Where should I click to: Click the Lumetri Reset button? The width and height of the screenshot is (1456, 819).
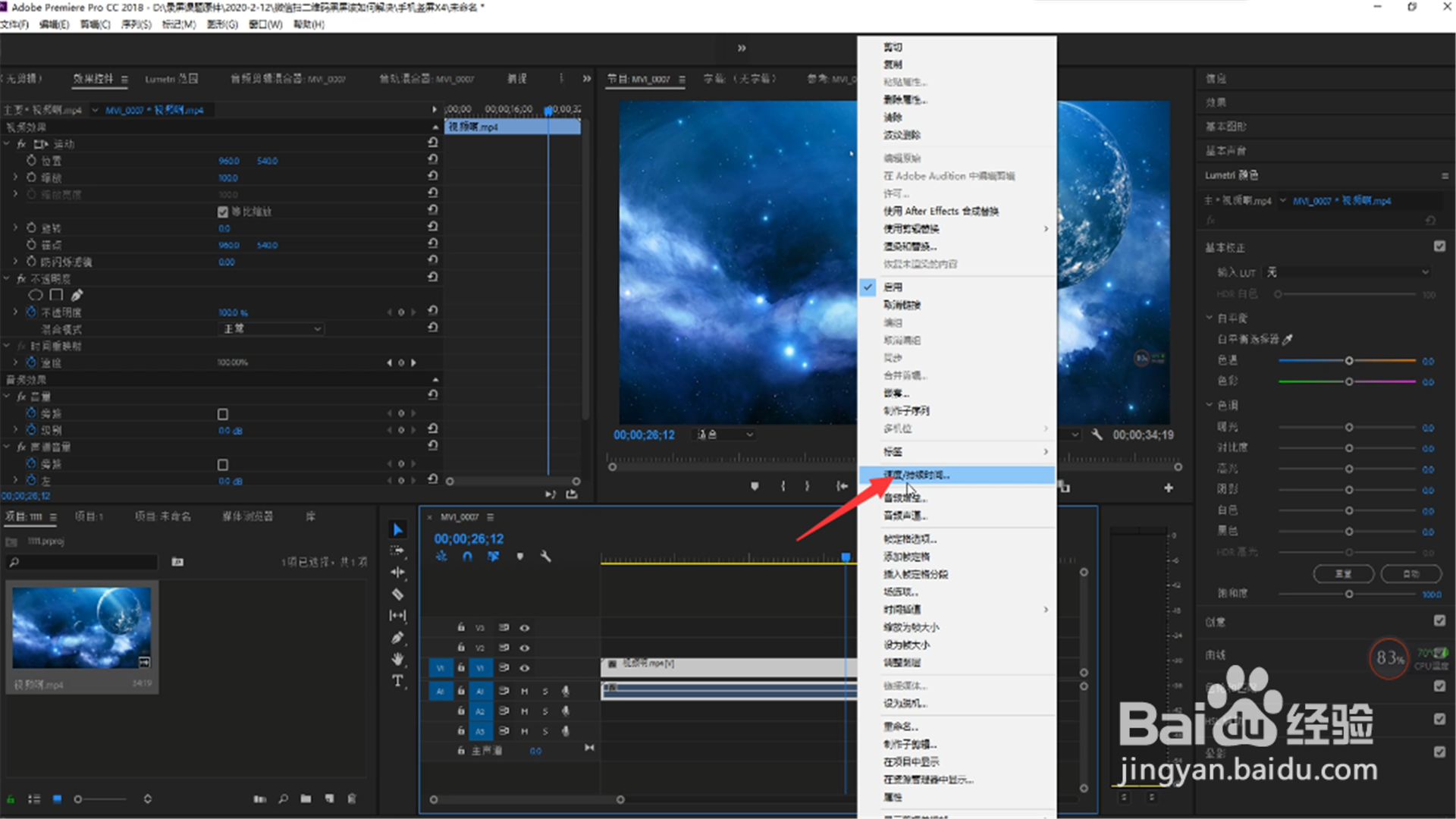click(1343, 574)
